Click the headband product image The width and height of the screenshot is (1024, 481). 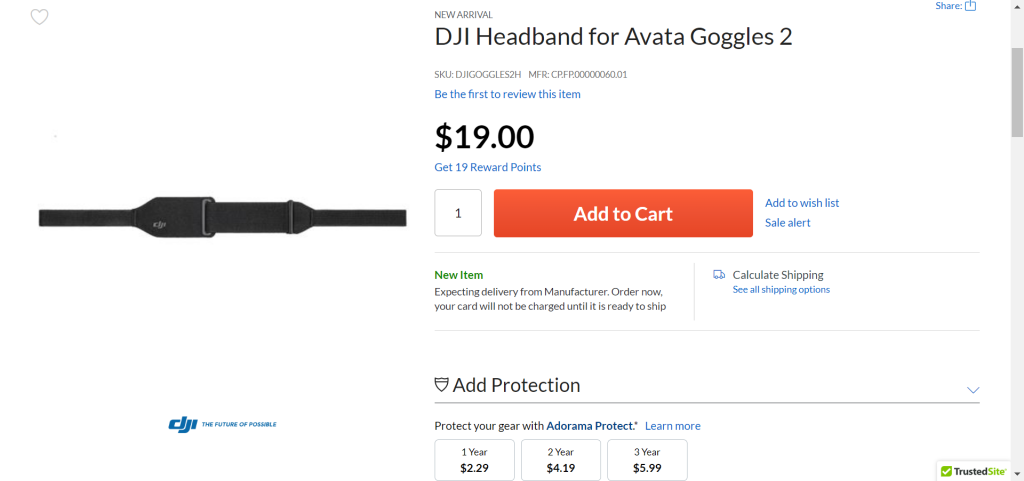pyautogui.click(x=222, y=218)
